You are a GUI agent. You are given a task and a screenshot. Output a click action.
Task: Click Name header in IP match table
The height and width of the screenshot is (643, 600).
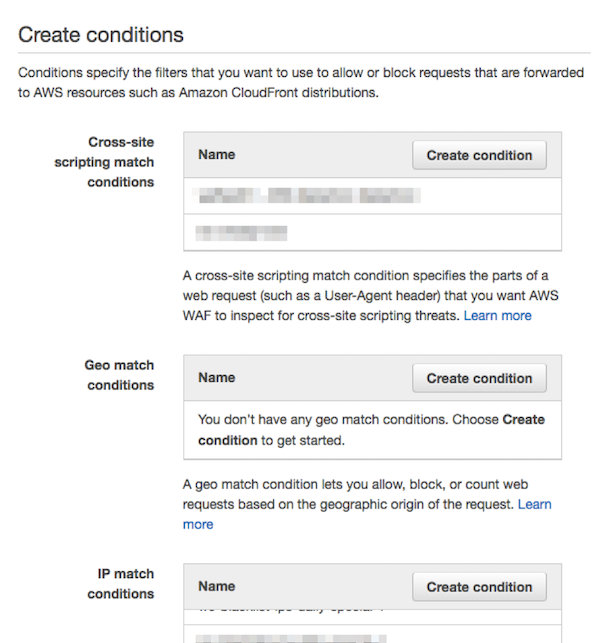coord(217,587)
